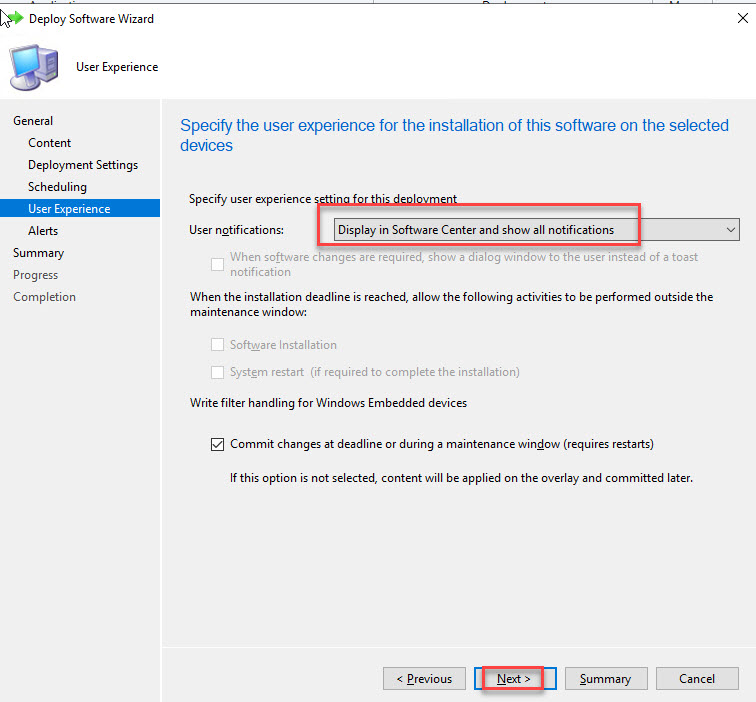Enable the dialog window instead of toast checkbox
This screenshot has width=756, height=702.
coord(218,264)
